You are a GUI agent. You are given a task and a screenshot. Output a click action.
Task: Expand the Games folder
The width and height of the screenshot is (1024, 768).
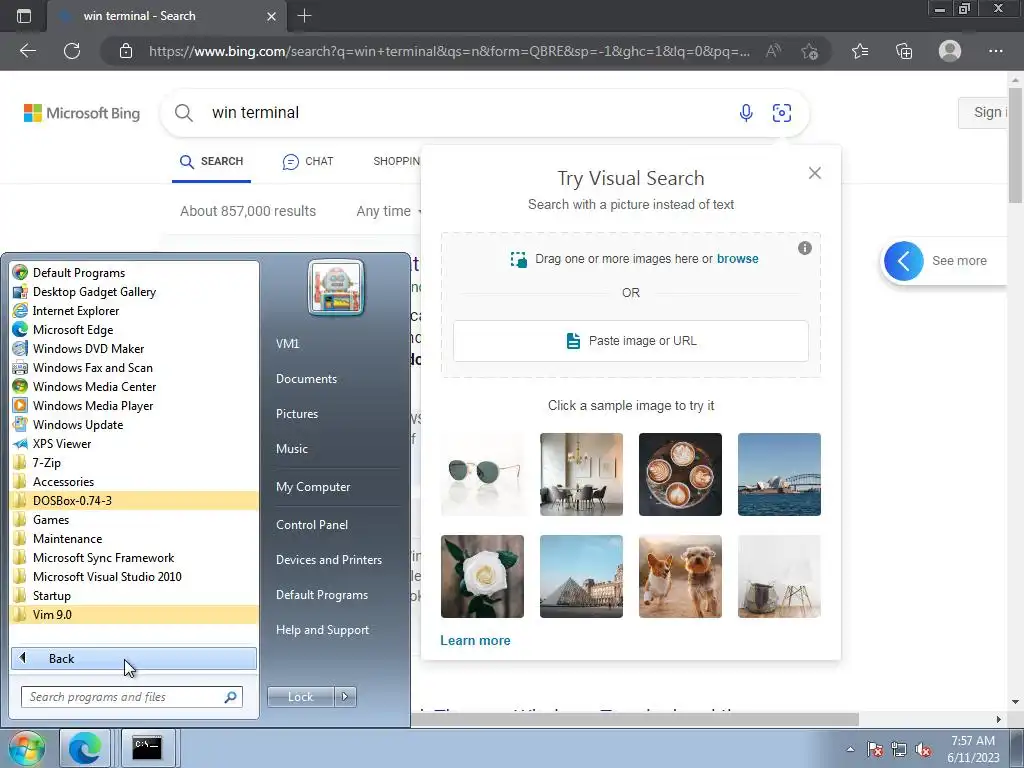(135, 519)
